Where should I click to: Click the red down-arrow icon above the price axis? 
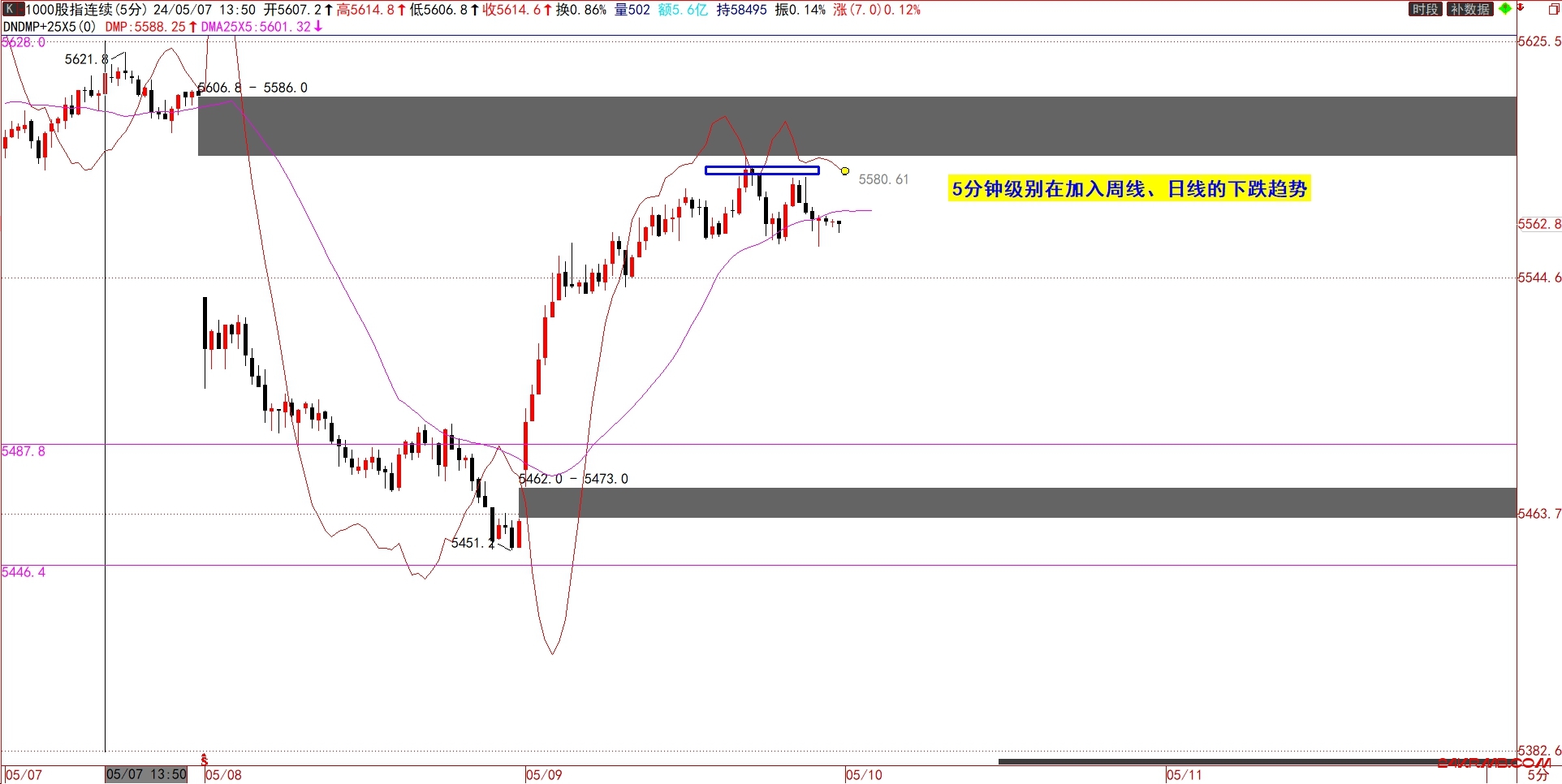pyautogui.click(x=1521, y=7)
